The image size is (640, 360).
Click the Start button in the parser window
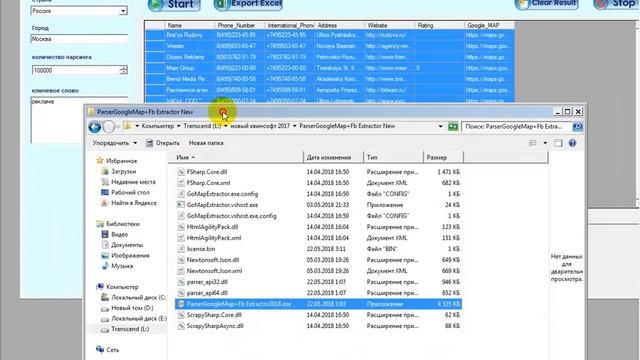click(174, 4)
